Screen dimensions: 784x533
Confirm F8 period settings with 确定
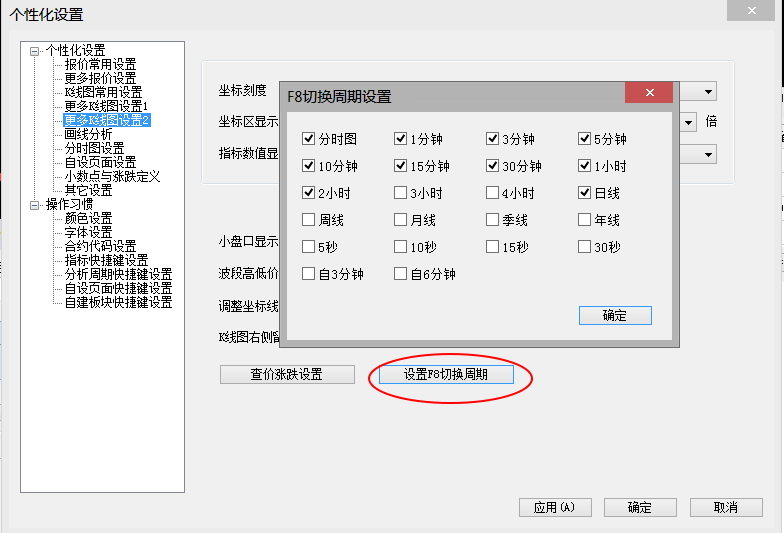(615, 316)
